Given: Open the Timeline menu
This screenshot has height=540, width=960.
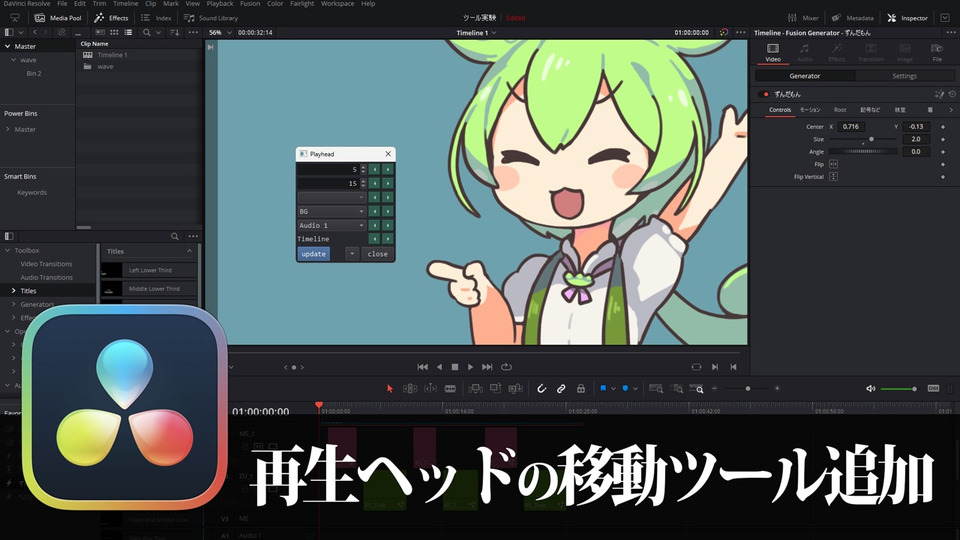Looking at the screenshot, I should [x=126, y=4].
